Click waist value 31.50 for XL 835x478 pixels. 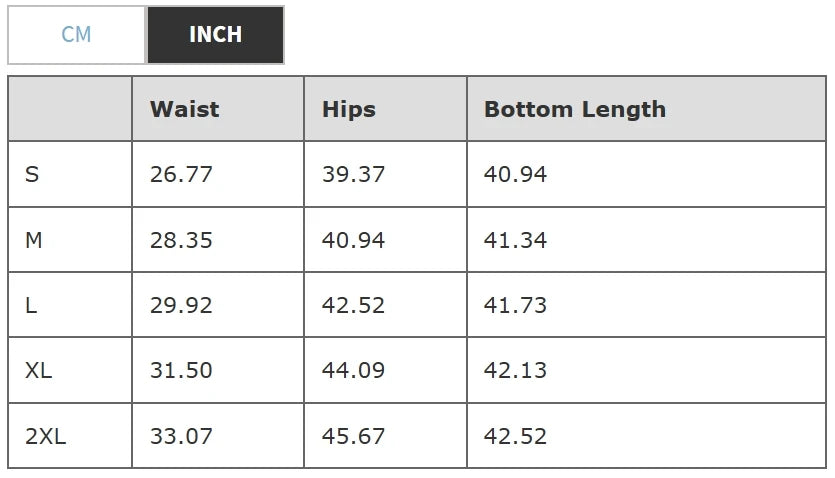[181, 371]
